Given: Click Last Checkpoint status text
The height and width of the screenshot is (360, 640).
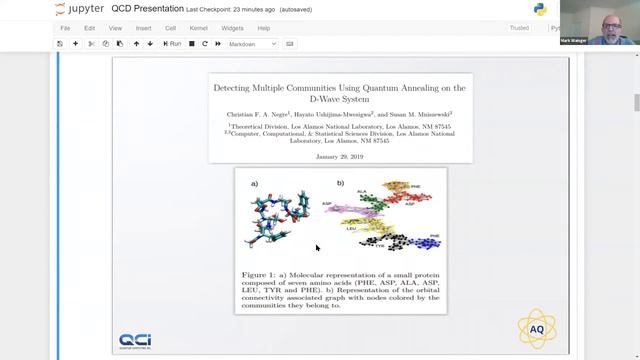Looking at the screenshot, I should 230,9.
